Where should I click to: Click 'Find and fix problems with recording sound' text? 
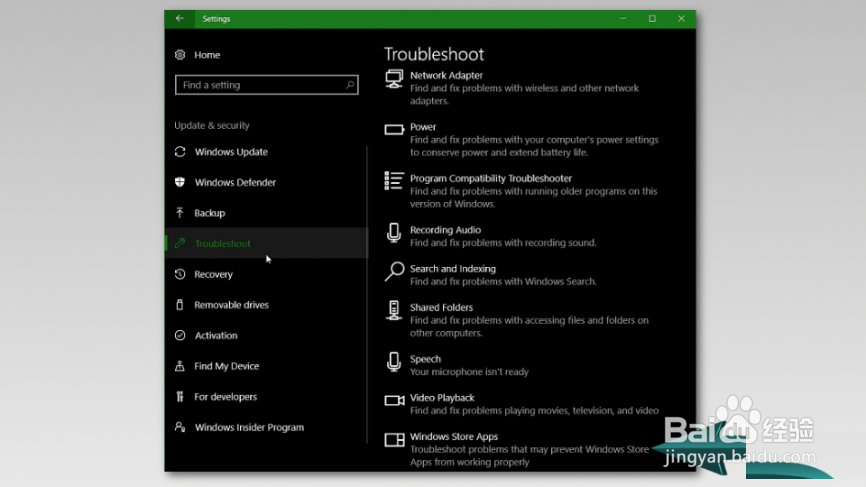point(503,243)
